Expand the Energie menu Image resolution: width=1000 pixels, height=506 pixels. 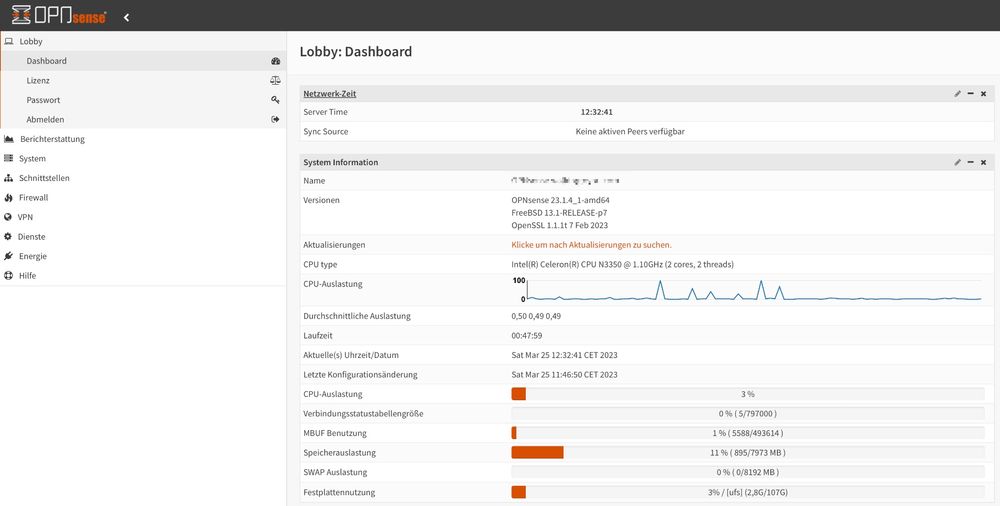point(143,256)
